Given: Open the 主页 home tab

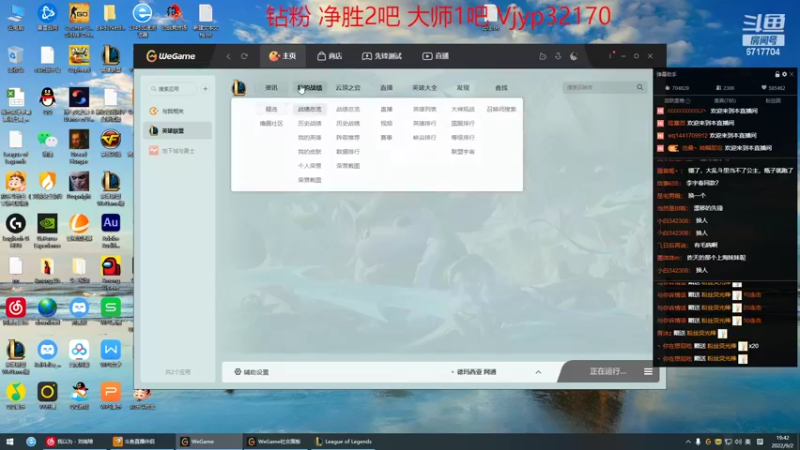Looking at the screenshot, I should click(x=283, y=56).
